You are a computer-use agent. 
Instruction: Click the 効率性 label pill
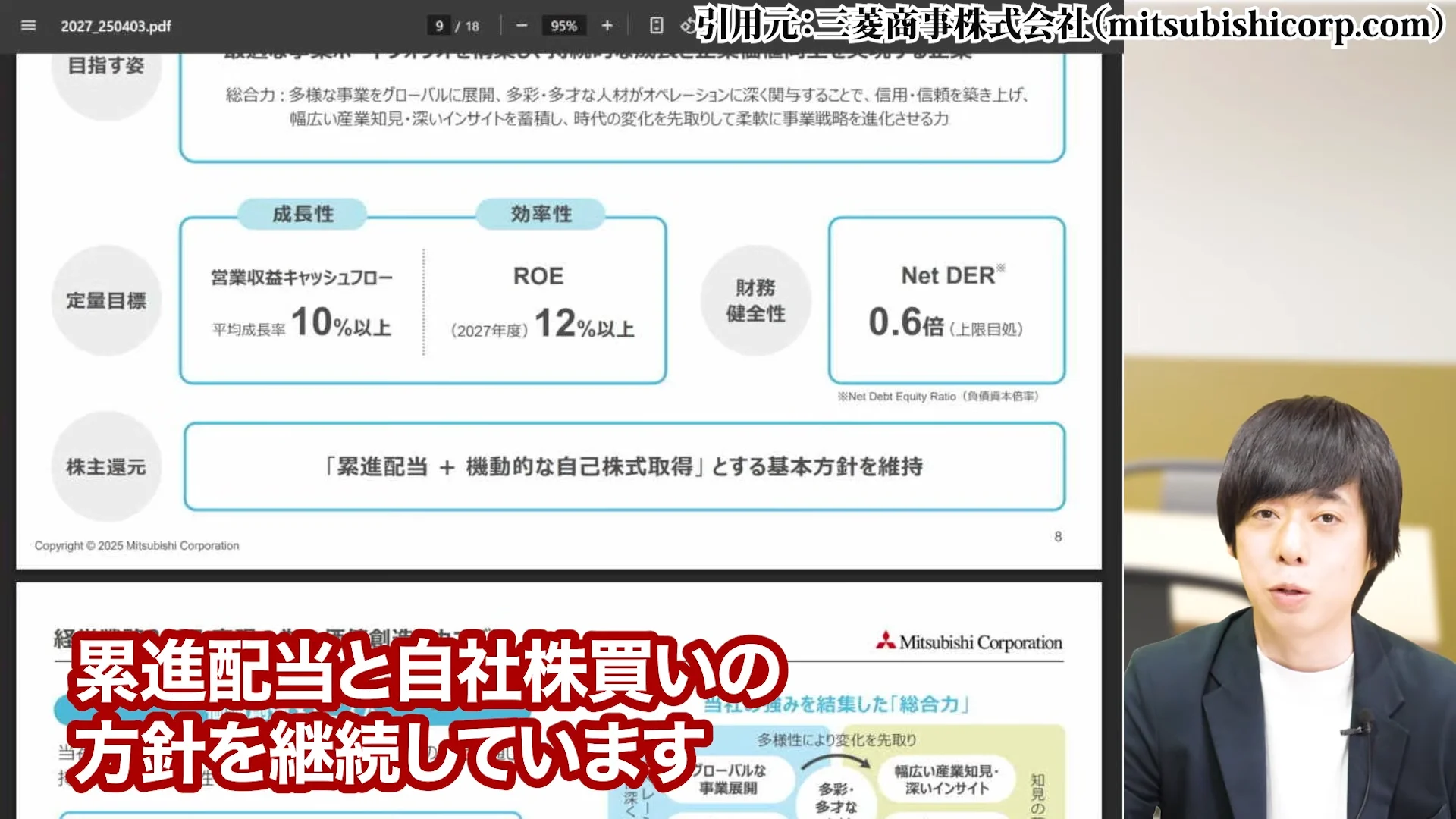pyautogui.click(x=541, y=214)
